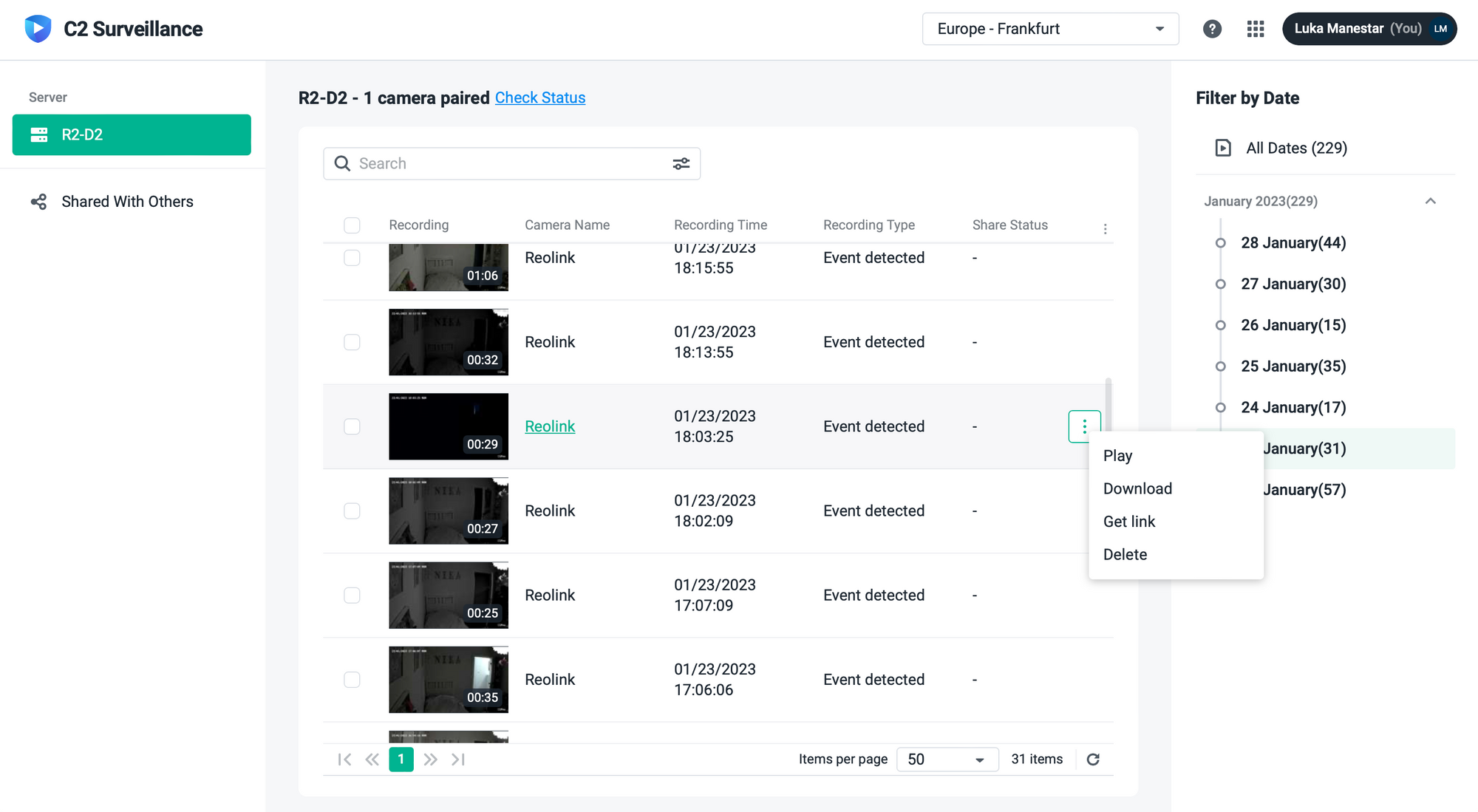Image resolution: width=1478 pixels, height=812 pixels.
Task: Select the R2-D2 server item
Action: (x=132, y=134)
